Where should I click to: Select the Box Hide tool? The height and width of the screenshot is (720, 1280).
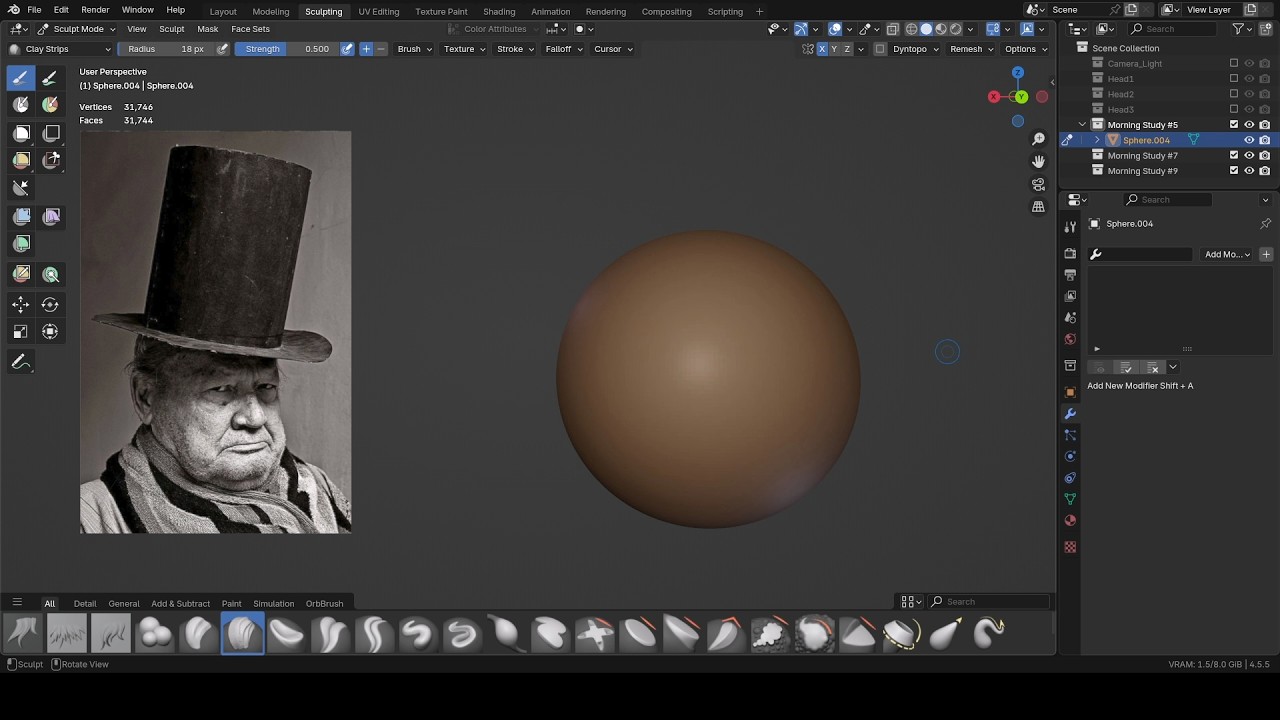click(x=51, y=133)
